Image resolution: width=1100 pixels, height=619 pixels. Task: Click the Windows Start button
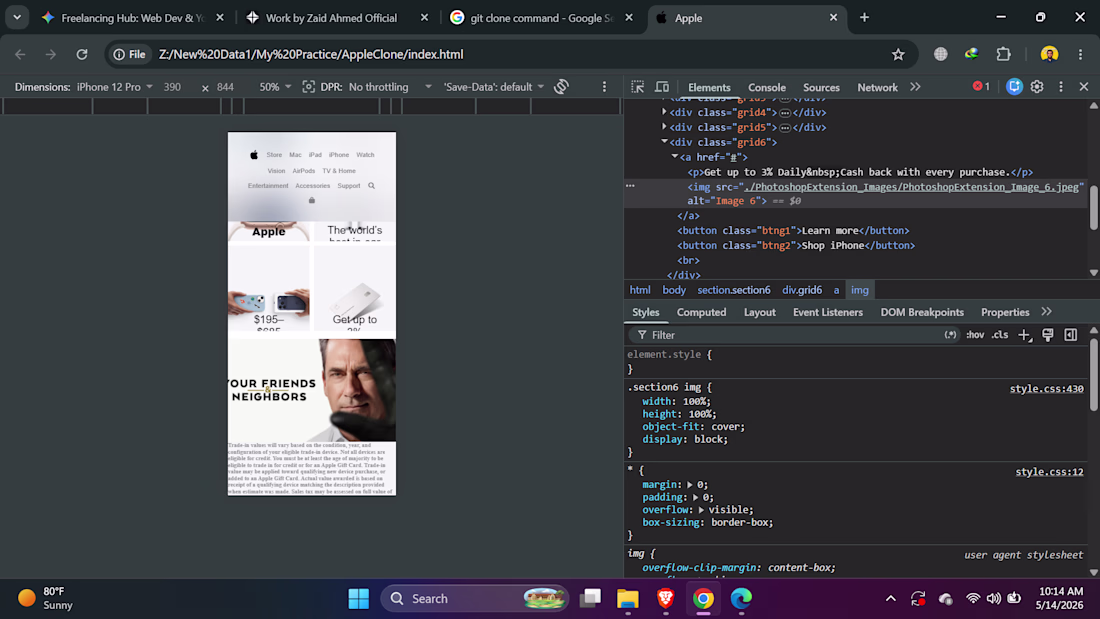point(358,599)
